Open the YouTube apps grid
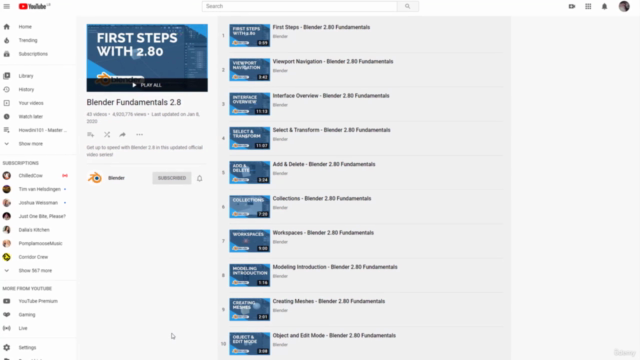 point(588,7)
